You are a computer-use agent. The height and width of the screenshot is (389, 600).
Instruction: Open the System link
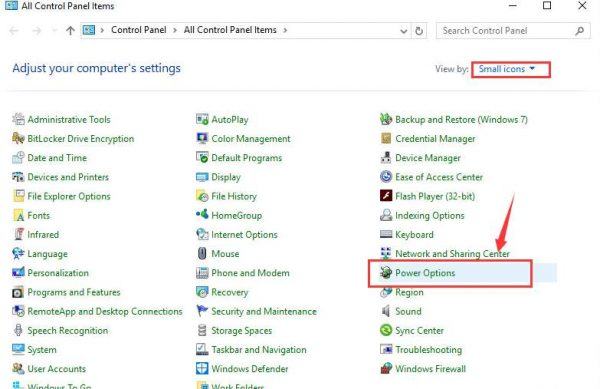42,350
